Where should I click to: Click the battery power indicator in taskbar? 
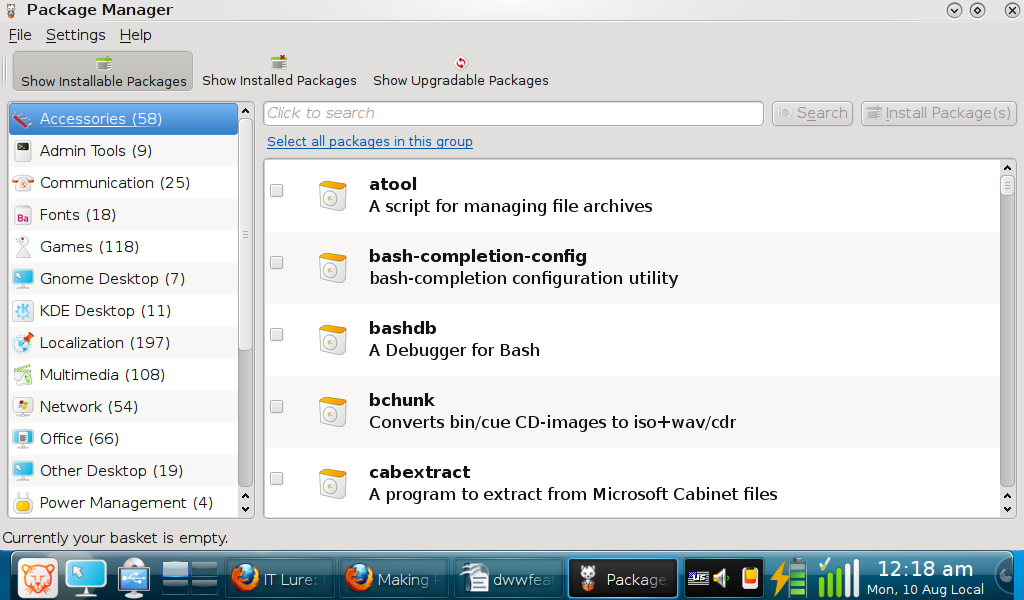789,578
